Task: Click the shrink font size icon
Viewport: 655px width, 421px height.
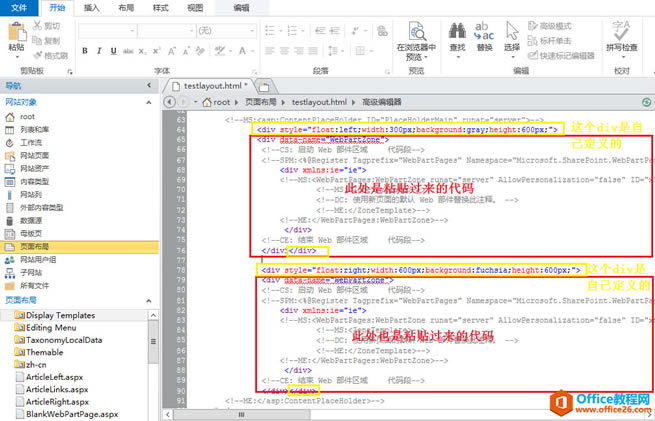Action: coord(186,51)
